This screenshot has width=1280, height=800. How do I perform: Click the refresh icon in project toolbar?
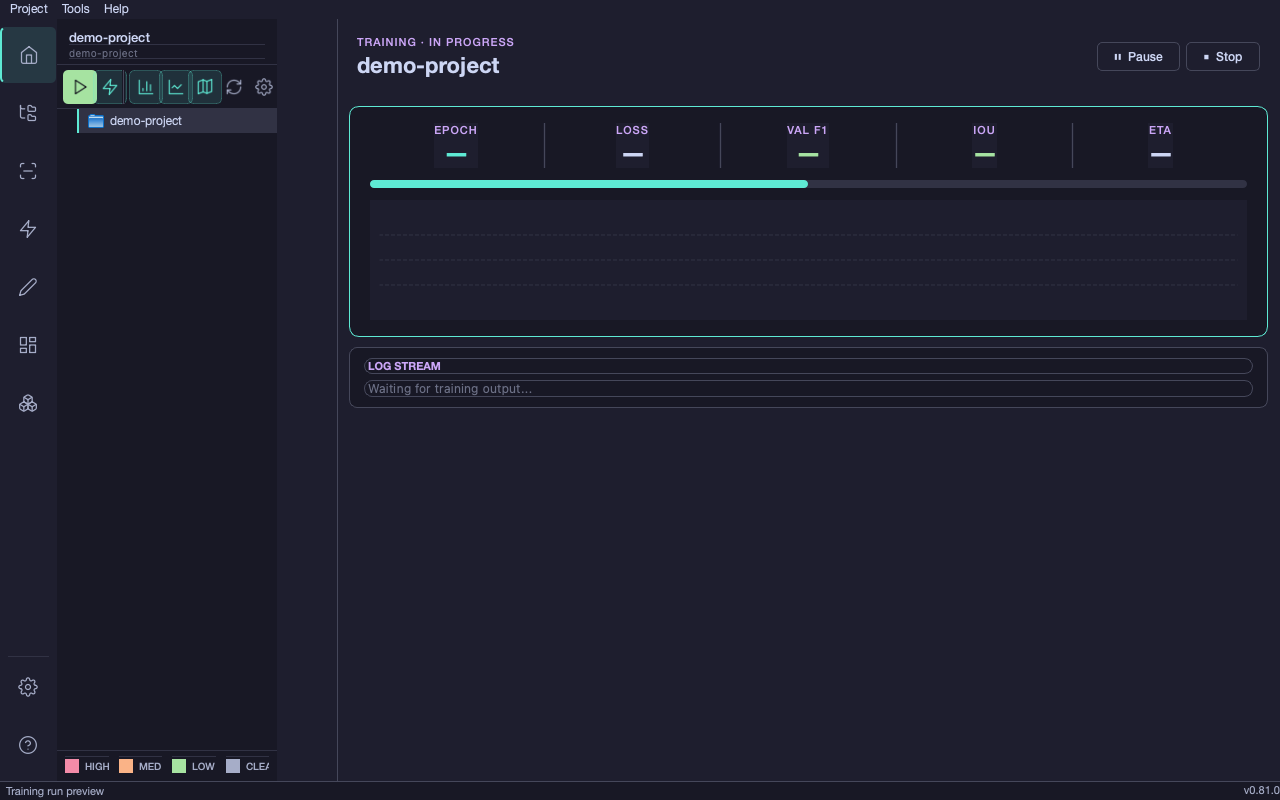click(234, 87)
